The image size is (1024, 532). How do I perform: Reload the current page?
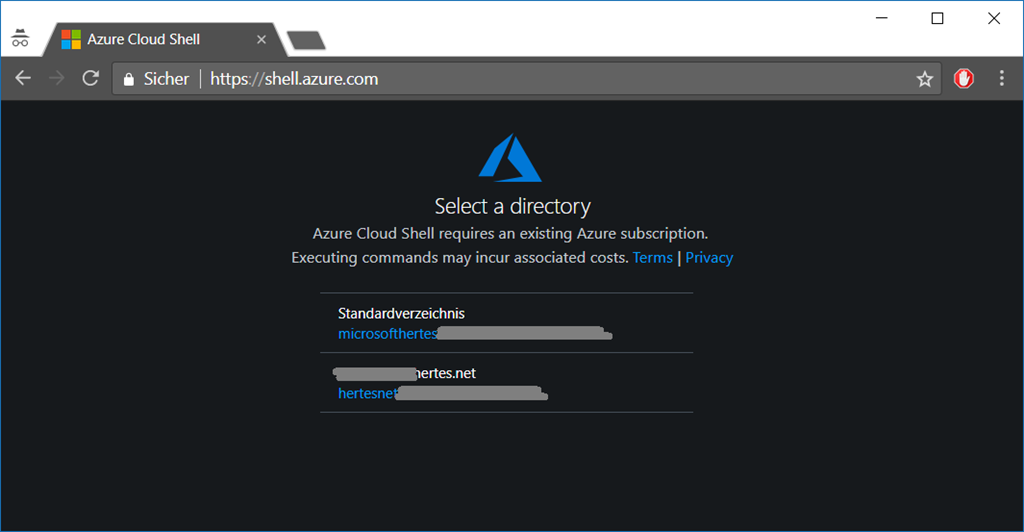pyautogui.click(x=90, y=78)
